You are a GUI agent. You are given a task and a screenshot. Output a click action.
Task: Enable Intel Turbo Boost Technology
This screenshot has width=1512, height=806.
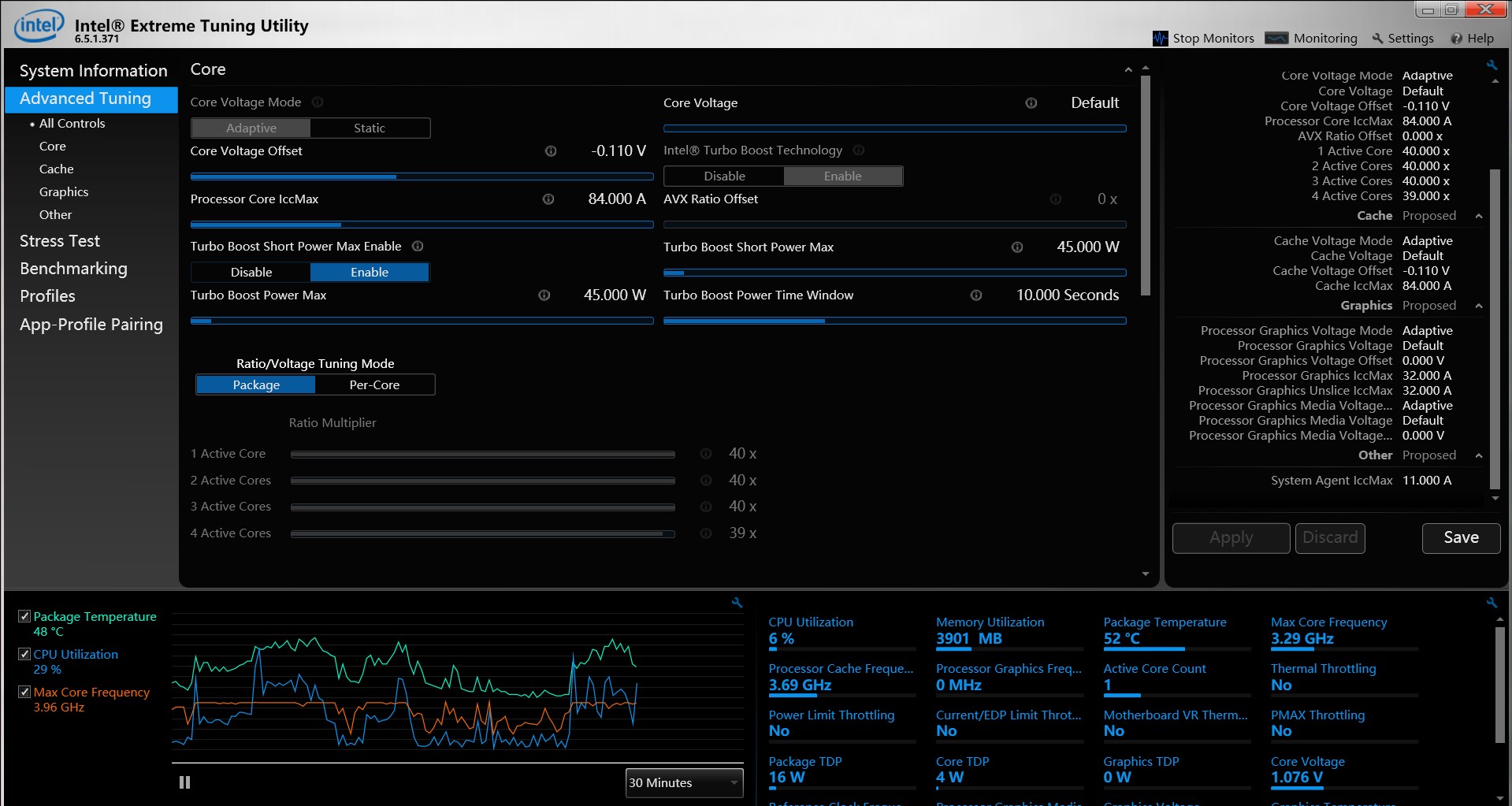(843, 176)
